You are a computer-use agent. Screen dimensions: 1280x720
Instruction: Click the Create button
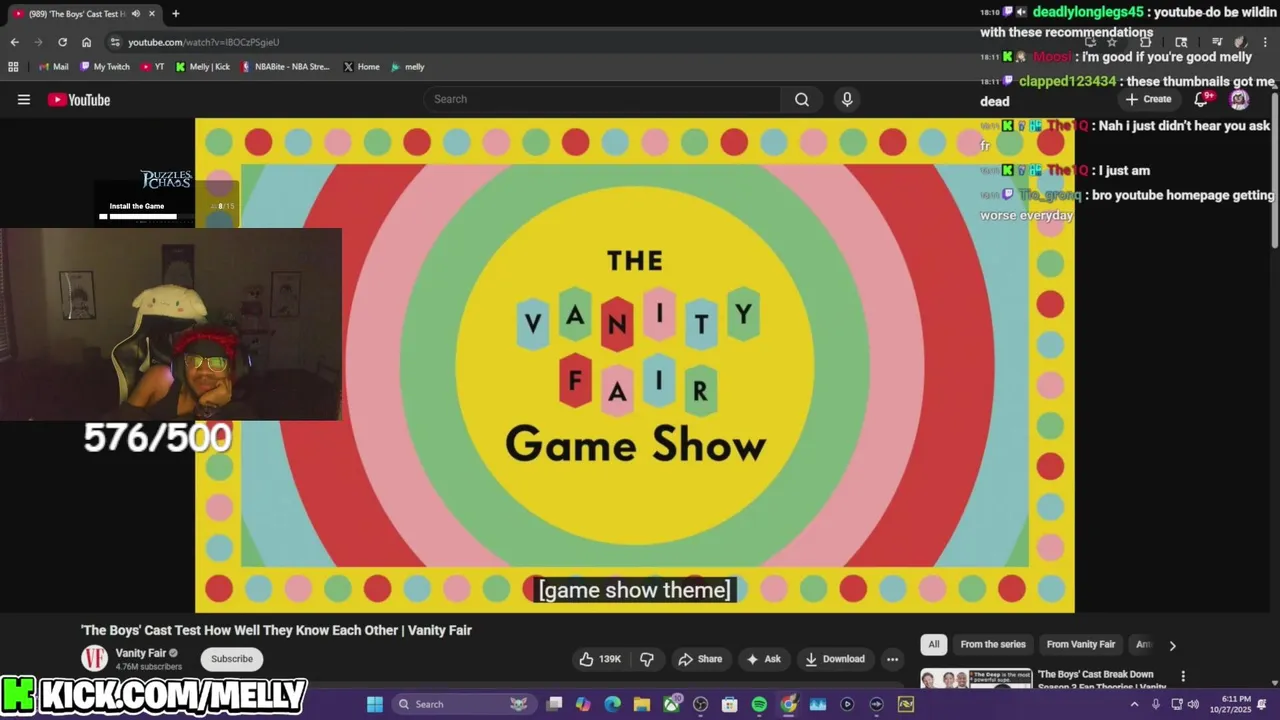[1148, 99]
